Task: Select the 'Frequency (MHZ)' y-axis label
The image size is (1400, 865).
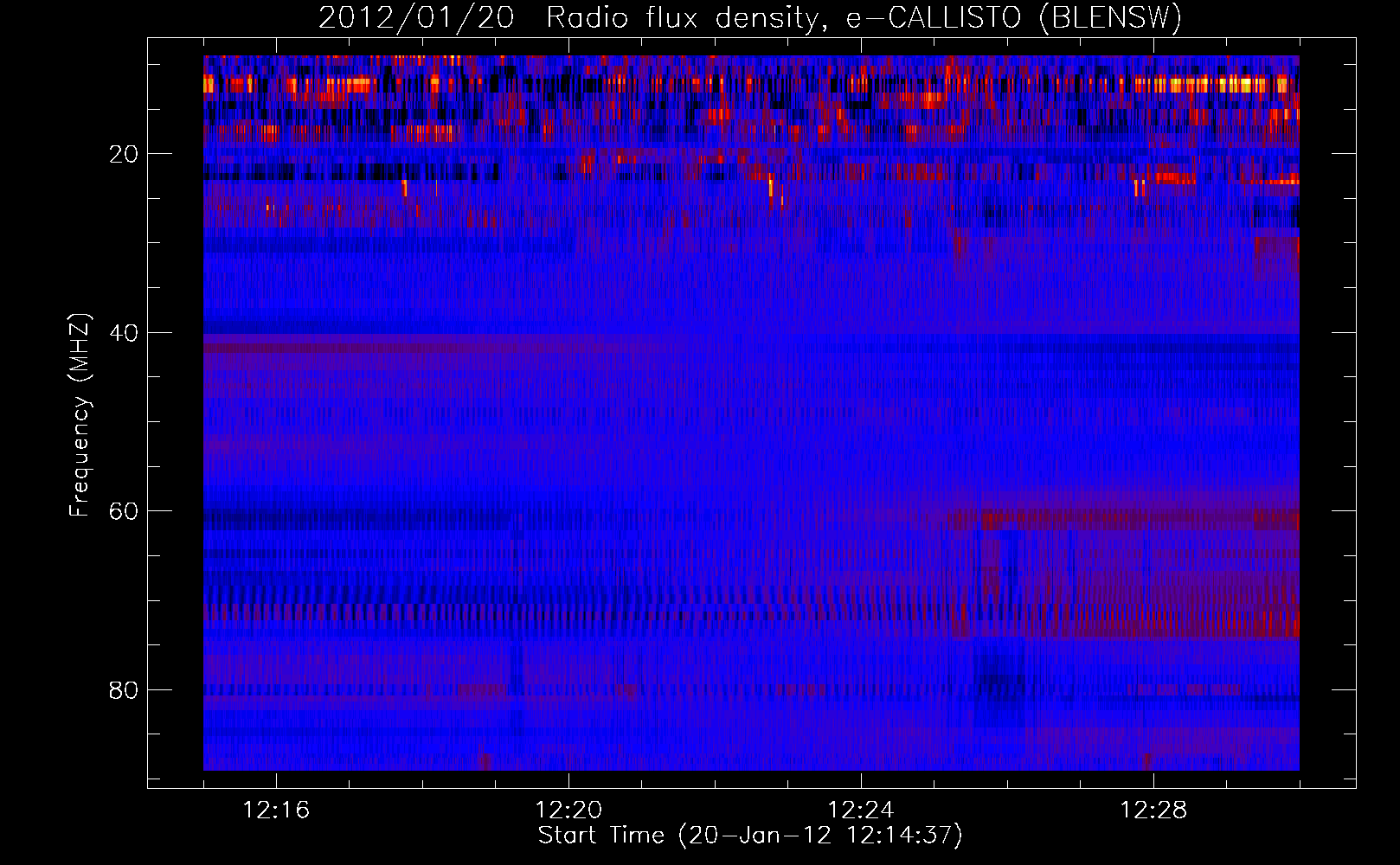Action: (x=80, y=414)
